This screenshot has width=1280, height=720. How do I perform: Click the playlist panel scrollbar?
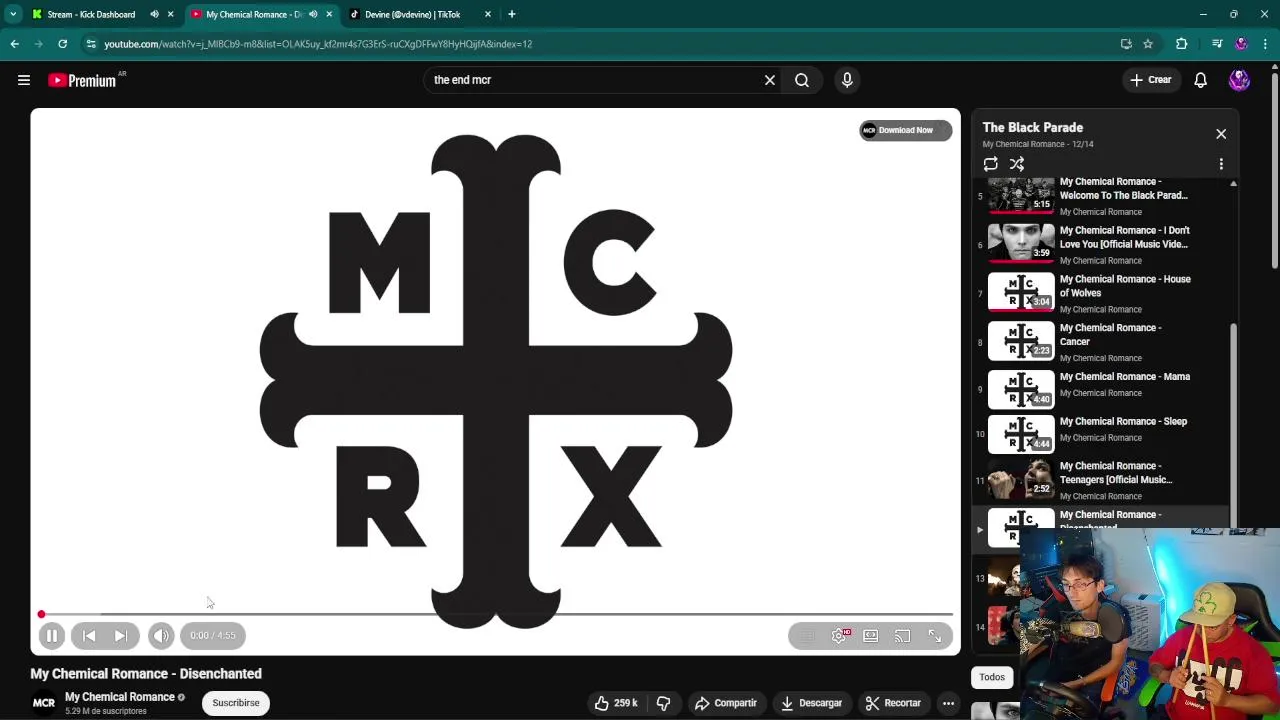tap(1234, 424)
